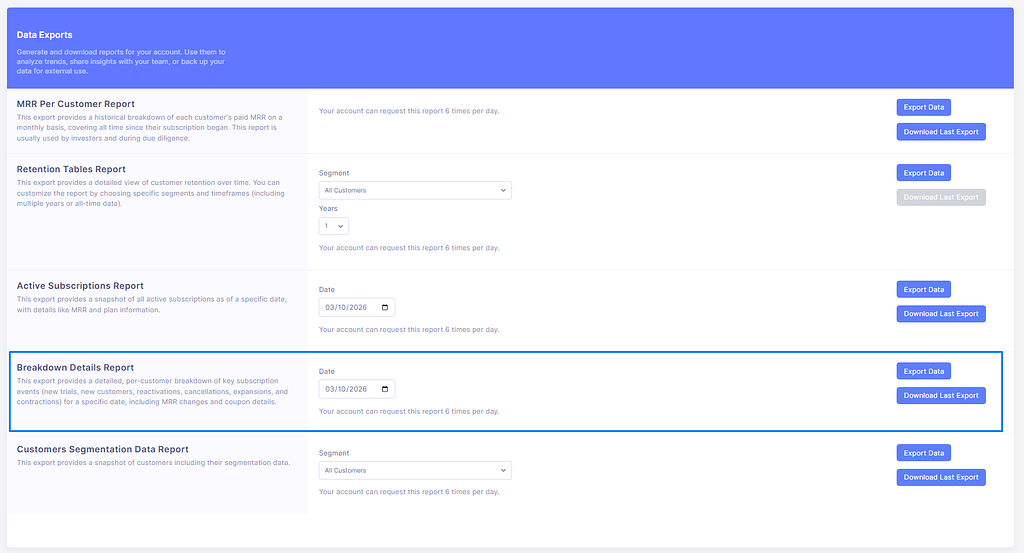Click the Active Subscriptions Date input field
The height and width of the screenshot is (553, 1024).
(348, 307)
